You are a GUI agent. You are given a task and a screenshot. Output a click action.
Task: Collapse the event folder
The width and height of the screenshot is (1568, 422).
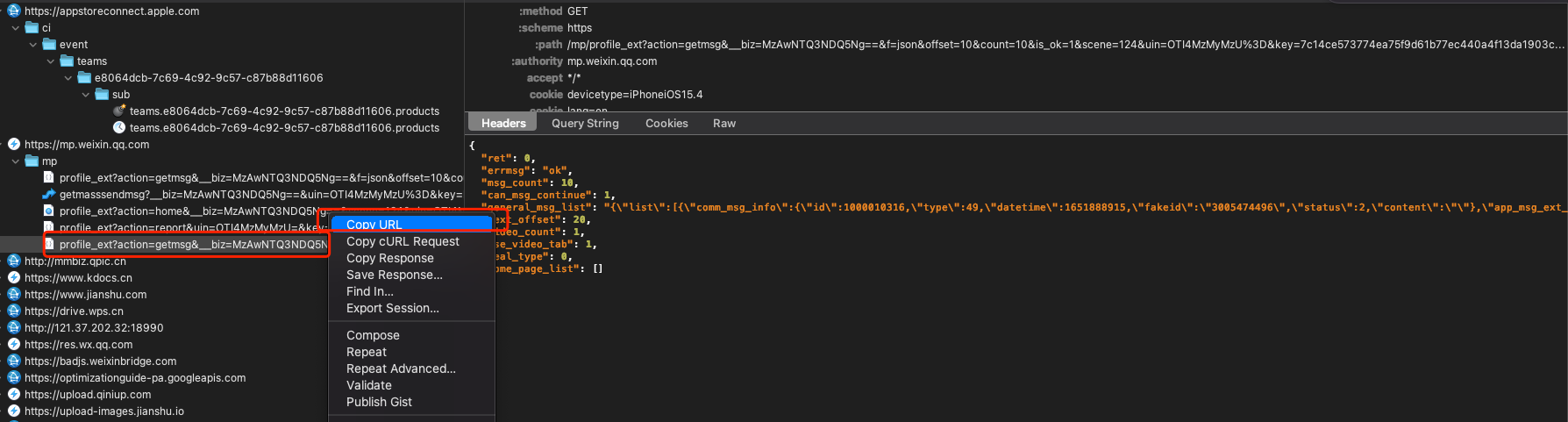tap(33, 44)
